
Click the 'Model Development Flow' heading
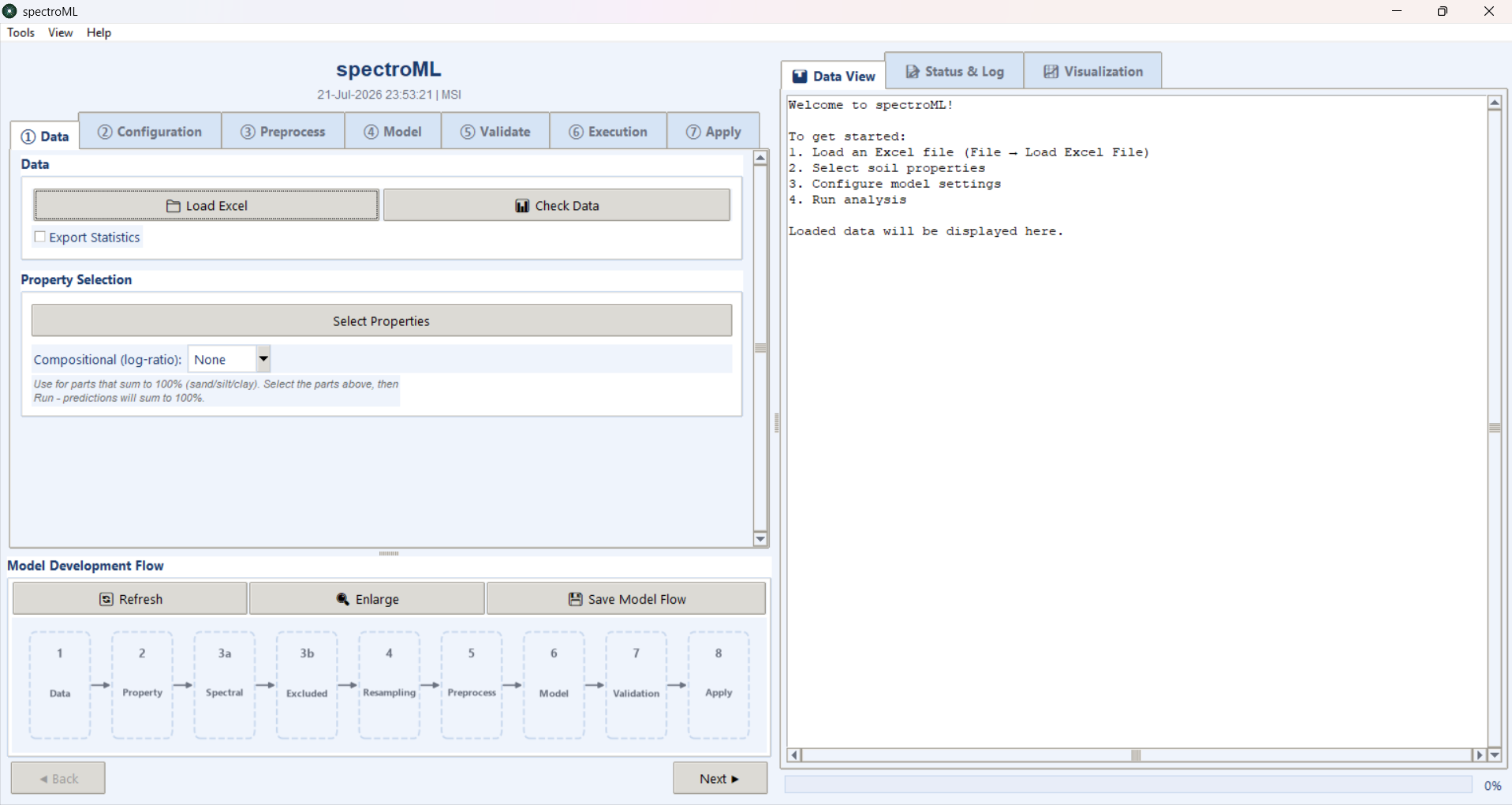pyautogui.click(x=85, y=566)
